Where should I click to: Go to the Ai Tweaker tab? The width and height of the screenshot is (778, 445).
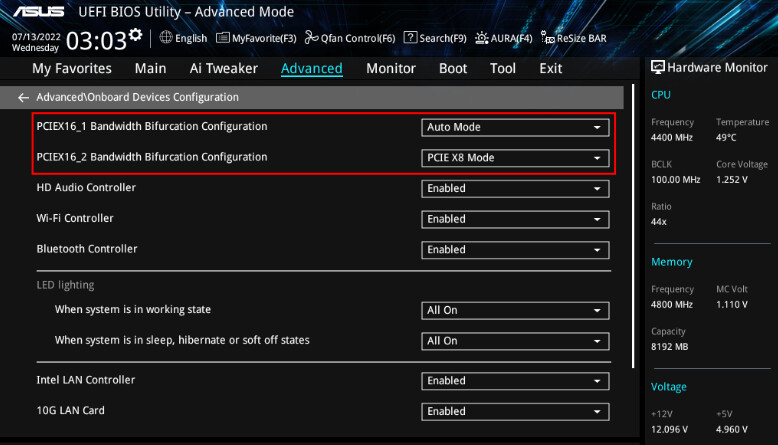point(224,68)
